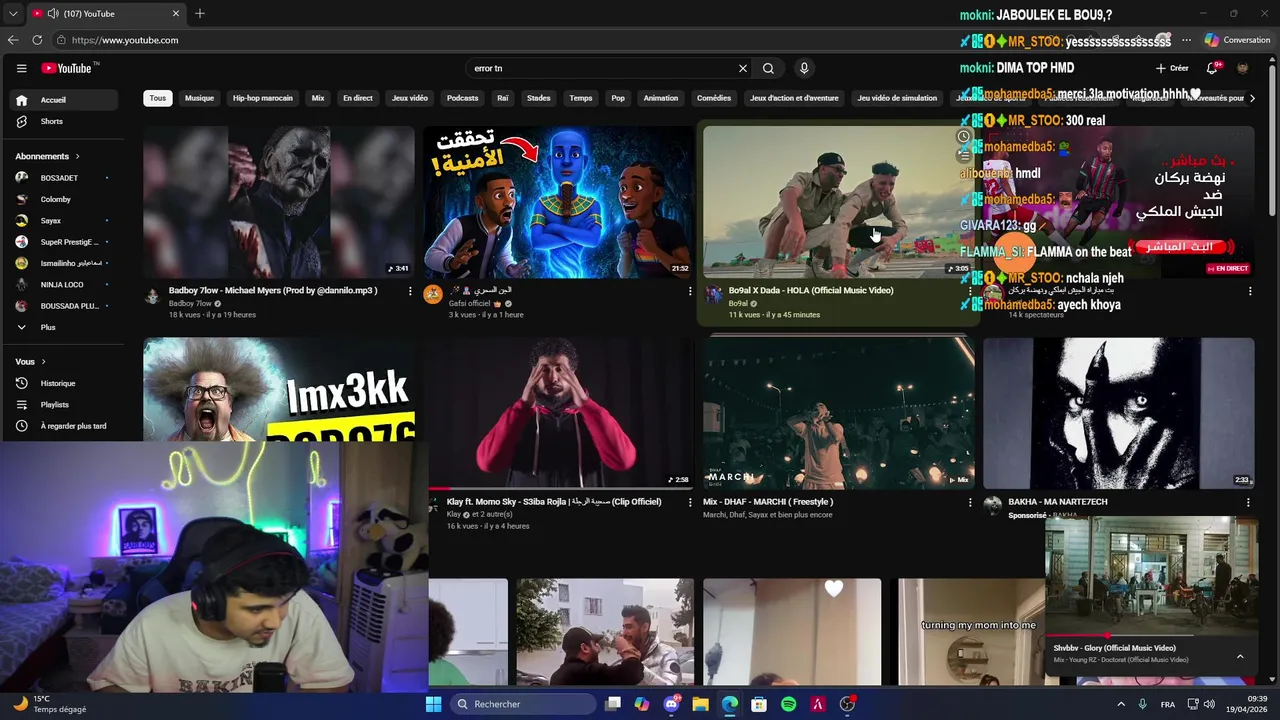Screen dimensions: 1280x720
Task: Clear the search box with the X
Action: pos(743,68)
